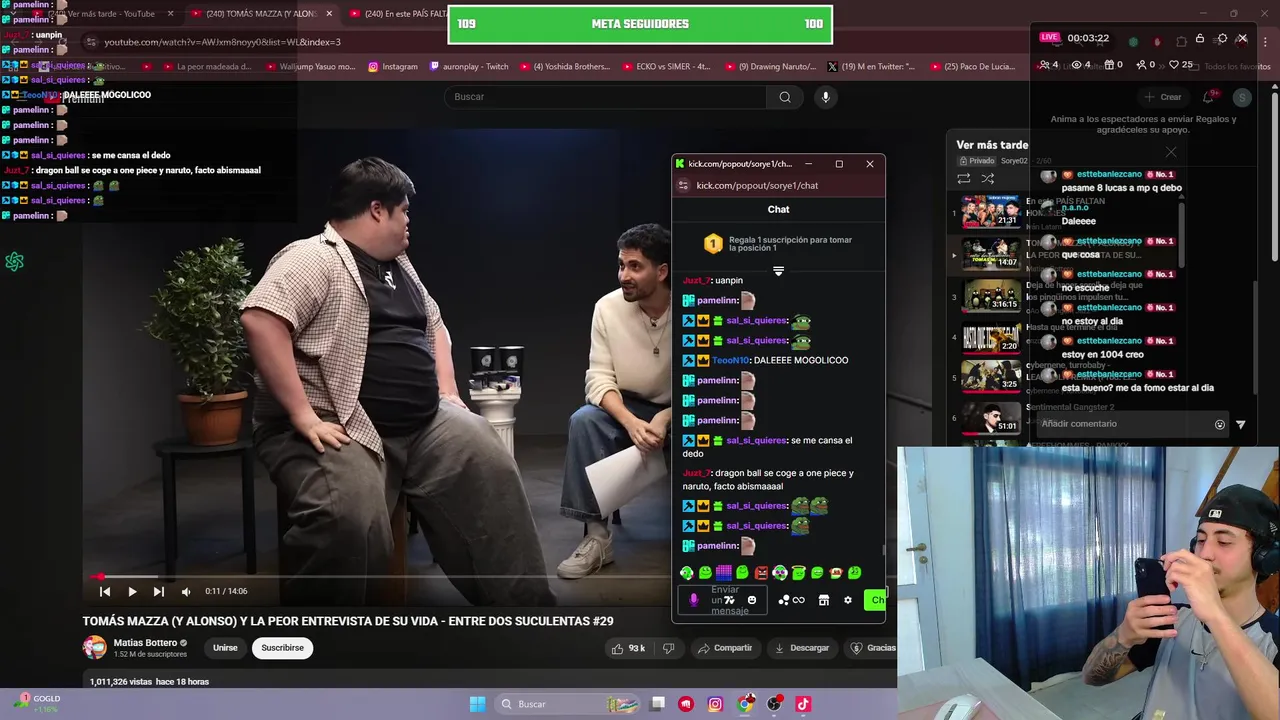
Task: Subscribe with the Suscribirse button
Action: click(282, 648)
